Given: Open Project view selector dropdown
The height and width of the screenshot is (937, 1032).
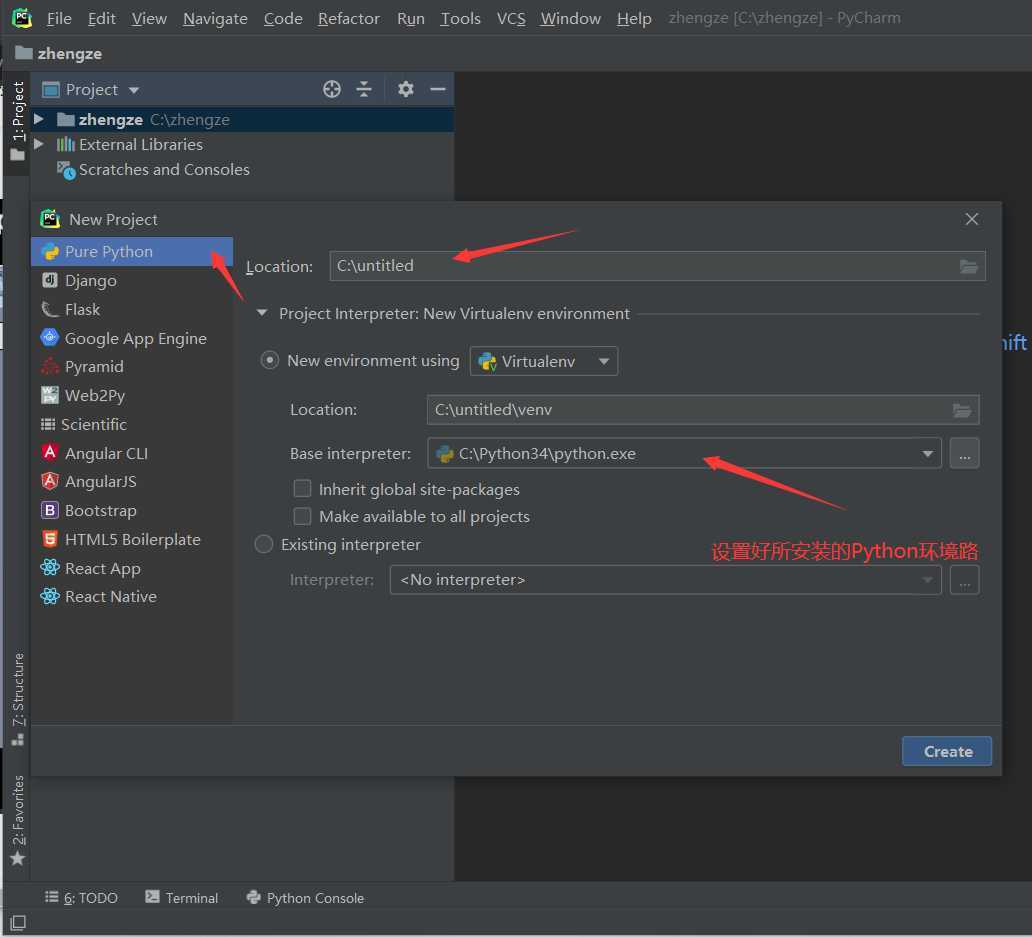Looking at the screenshot, I should click(x=91, y=89).
